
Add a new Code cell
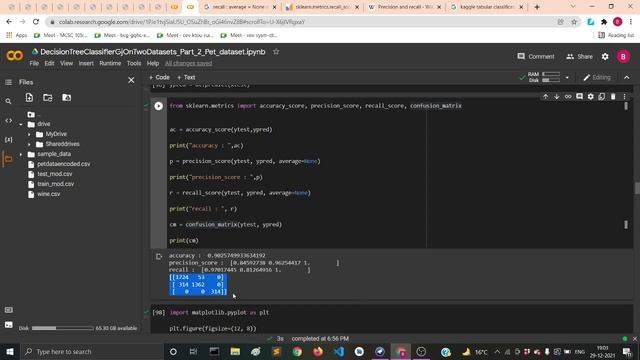point(159,78)
